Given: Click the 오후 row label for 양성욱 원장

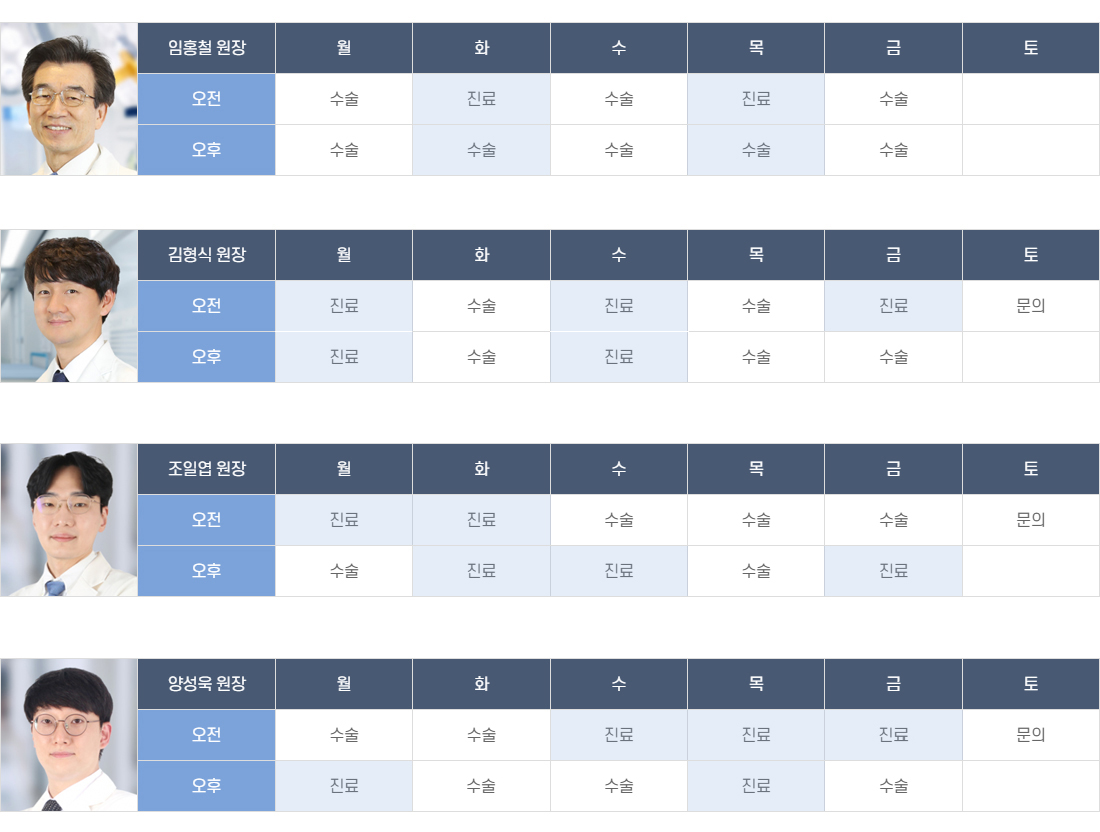Looking at the screenshot, I should tap(206, 786).
